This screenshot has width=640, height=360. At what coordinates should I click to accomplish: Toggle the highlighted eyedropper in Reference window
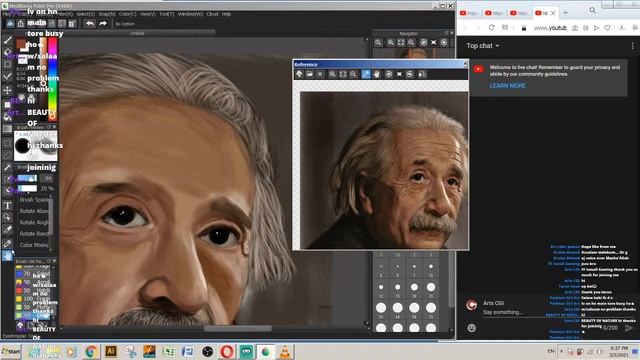366,74
